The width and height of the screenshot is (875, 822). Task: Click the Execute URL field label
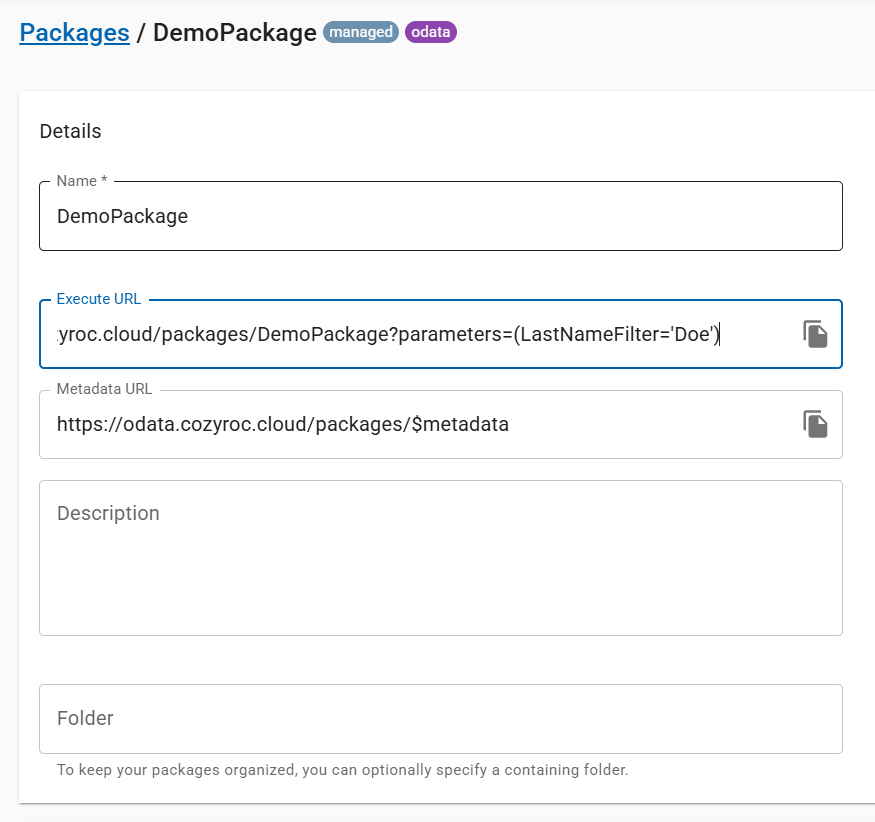(98, 299)
